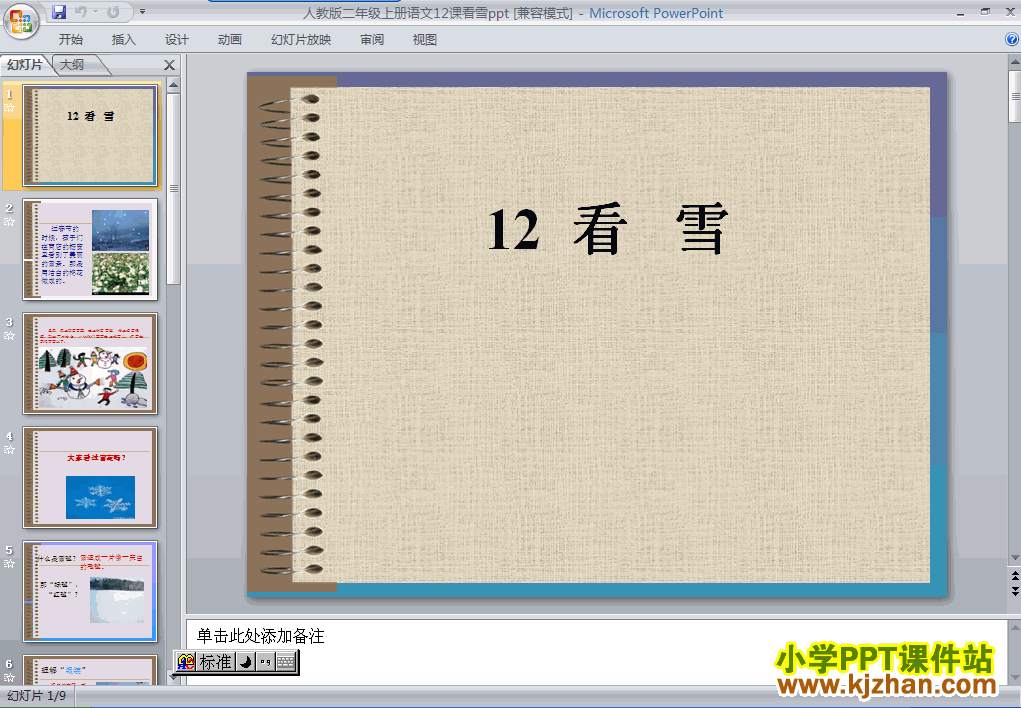Open the 插入 ribbon tab
This screenshot has width=1021, height=708.
click(x=124, y=40)
